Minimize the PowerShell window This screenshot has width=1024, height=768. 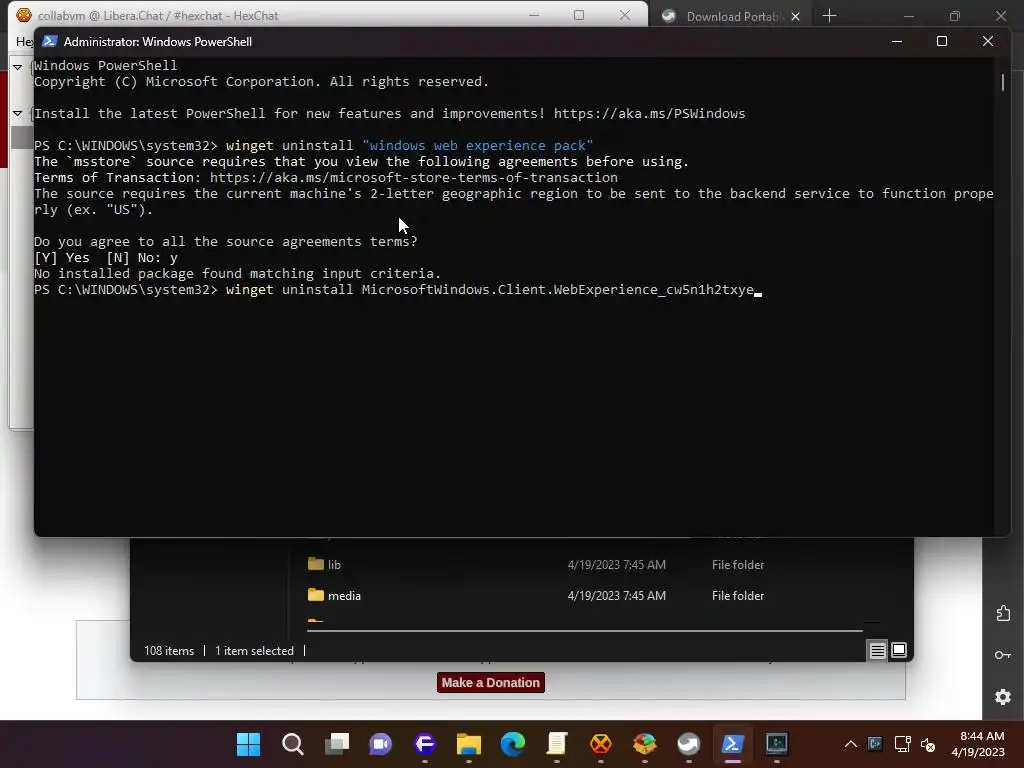point(897,41)
